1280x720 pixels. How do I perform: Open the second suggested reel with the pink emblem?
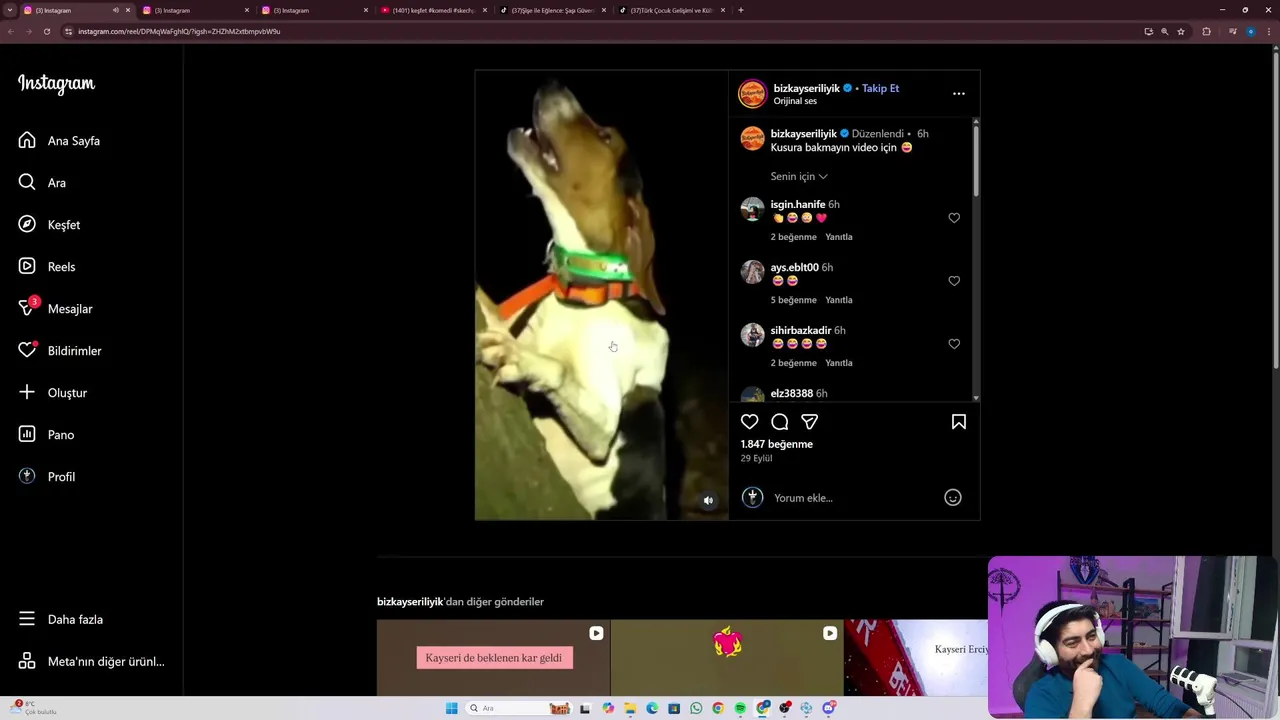[727, 658]
